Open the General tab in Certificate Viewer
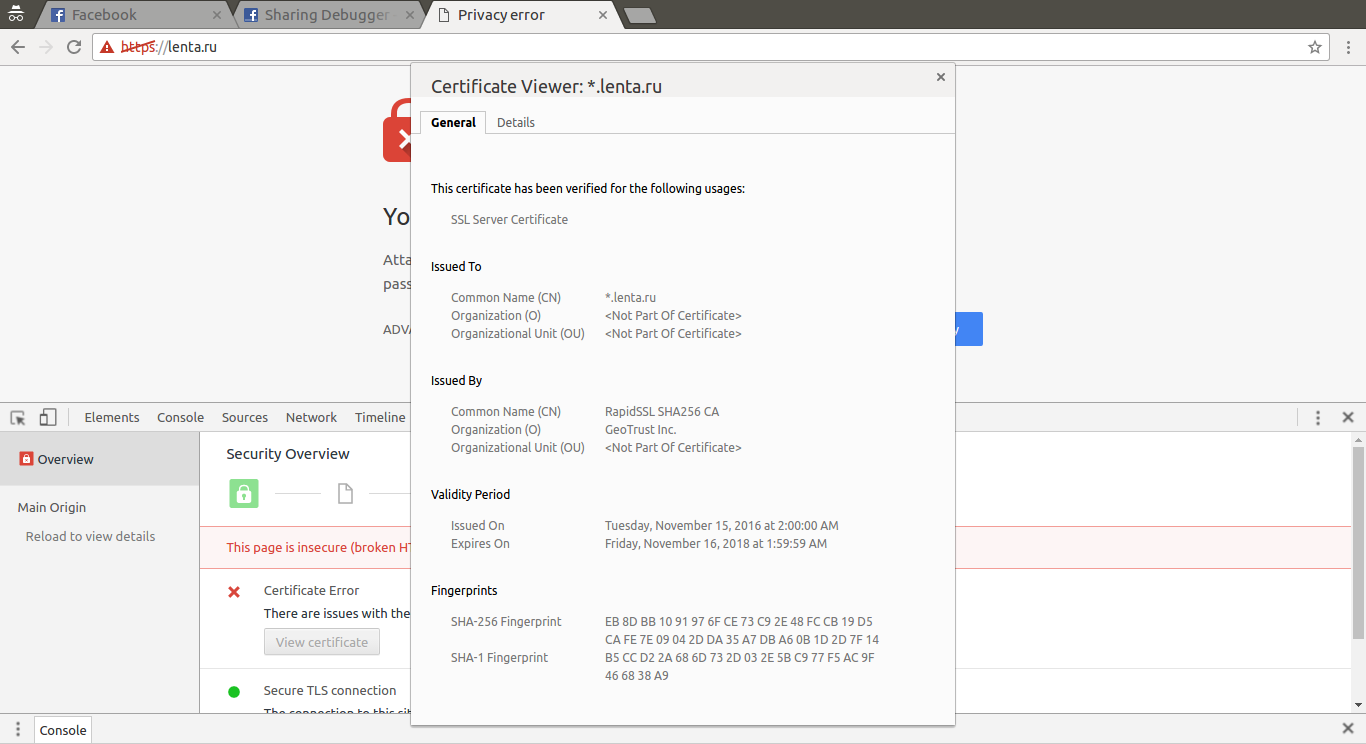This screenshot has height=744, width=1366. point(453,122)
